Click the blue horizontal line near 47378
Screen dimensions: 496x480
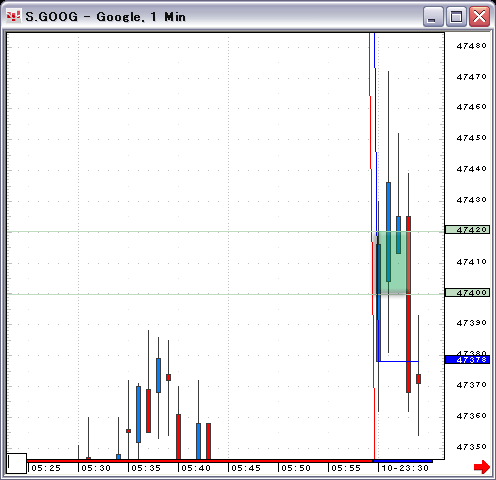(x=398, y=361)
